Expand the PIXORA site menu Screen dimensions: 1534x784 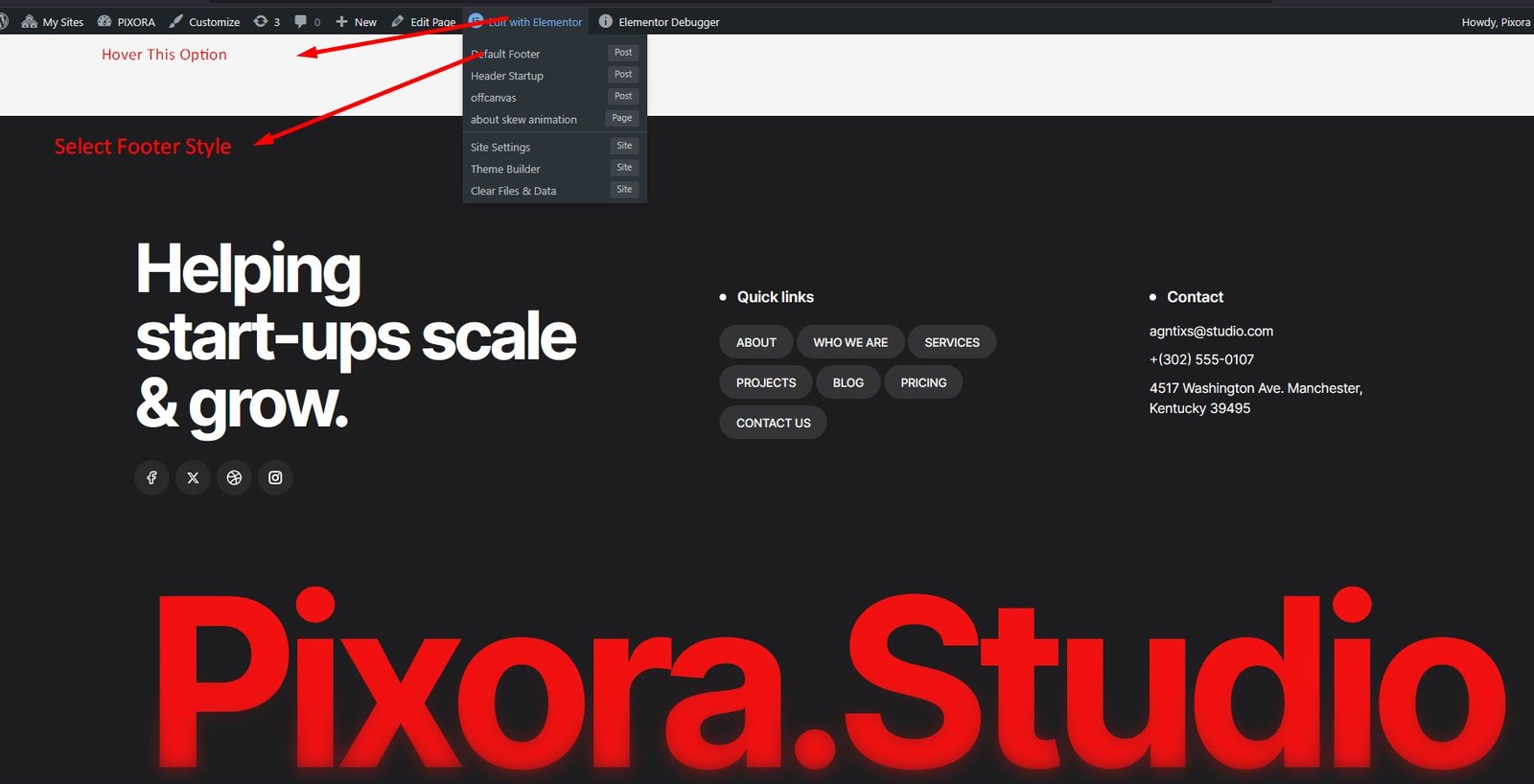127,21
